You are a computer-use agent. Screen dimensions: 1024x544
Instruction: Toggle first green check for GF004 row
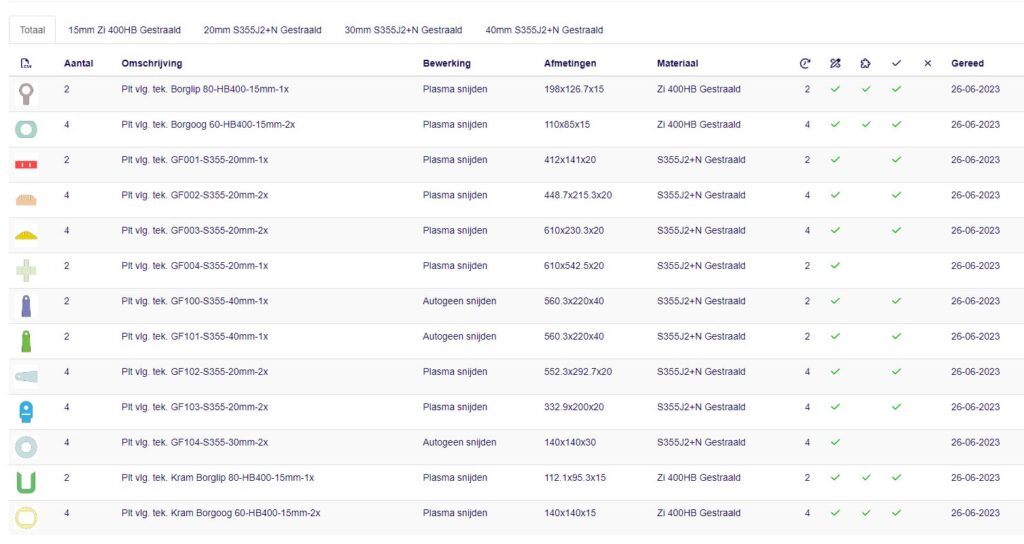(x=835, y=266)
